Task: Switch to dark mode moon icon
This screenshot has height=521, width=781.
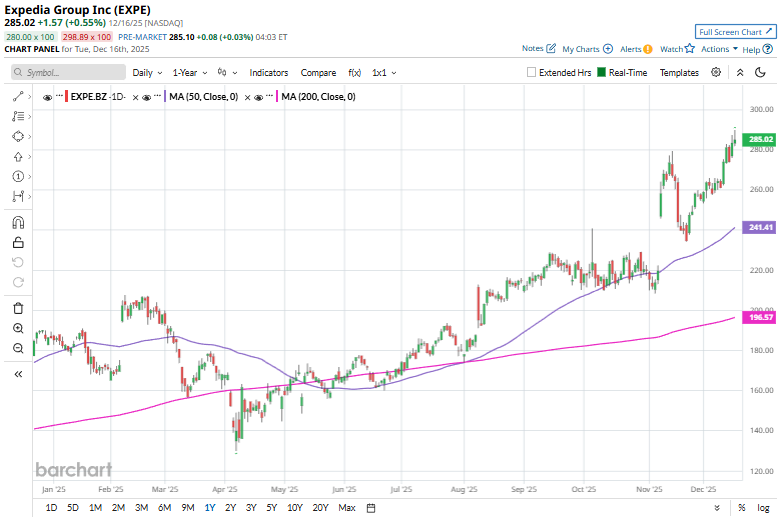Action: click(x=762, y=72)
